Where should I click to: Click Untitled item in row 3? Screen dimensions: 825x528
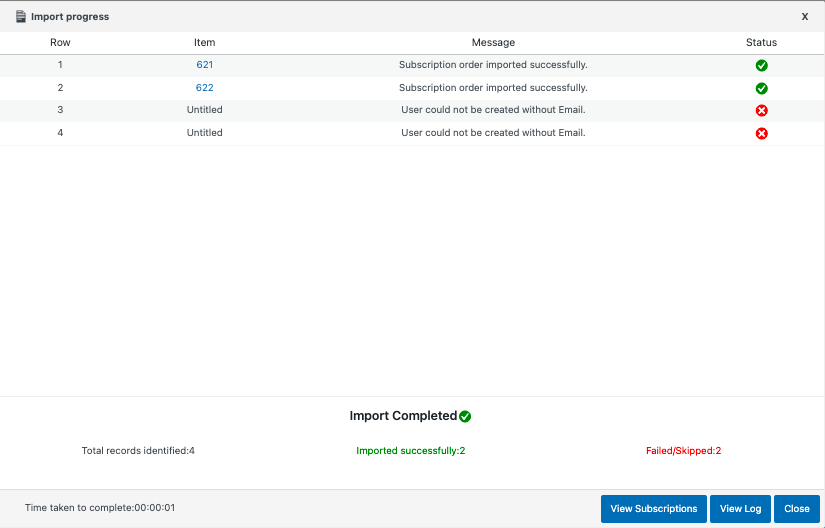(x=205, y=110)
